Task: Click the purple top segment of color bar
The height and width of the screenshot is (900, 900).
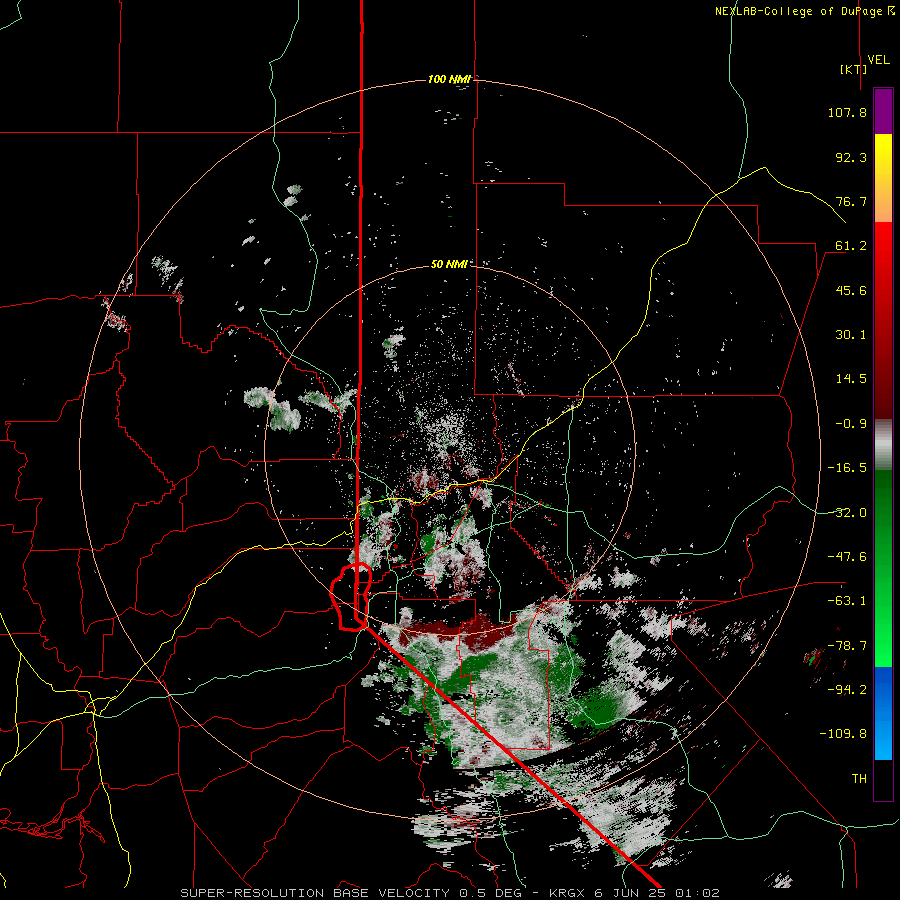Action: 883,111
